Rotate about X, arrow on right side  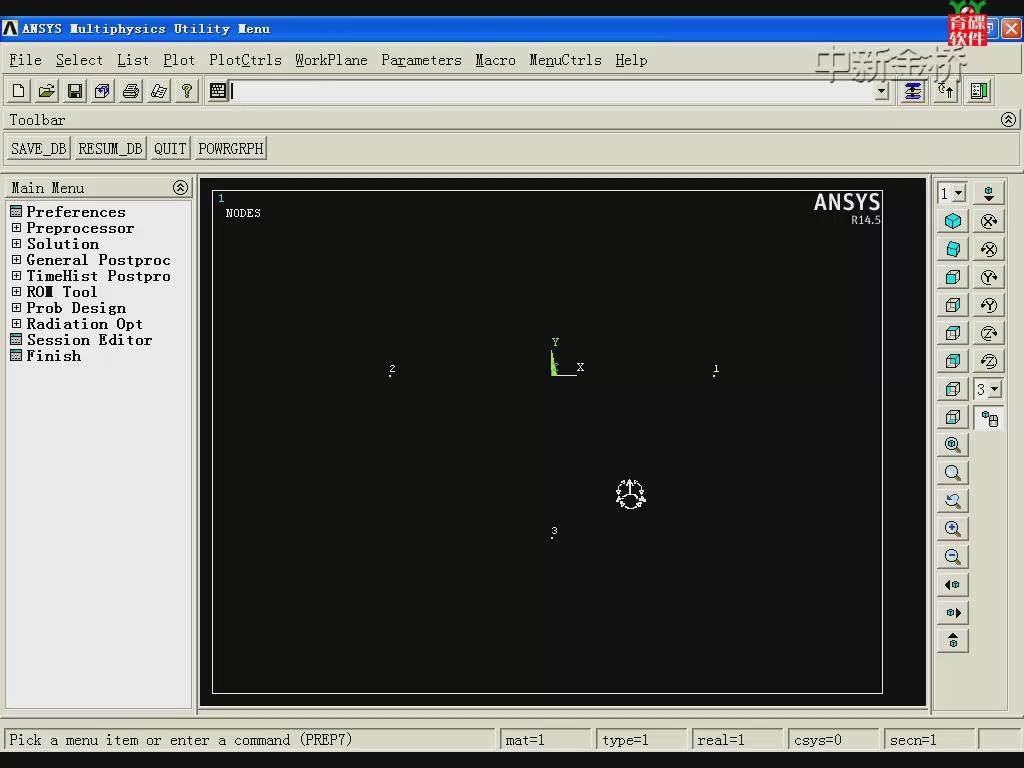[x=989, y=221]
